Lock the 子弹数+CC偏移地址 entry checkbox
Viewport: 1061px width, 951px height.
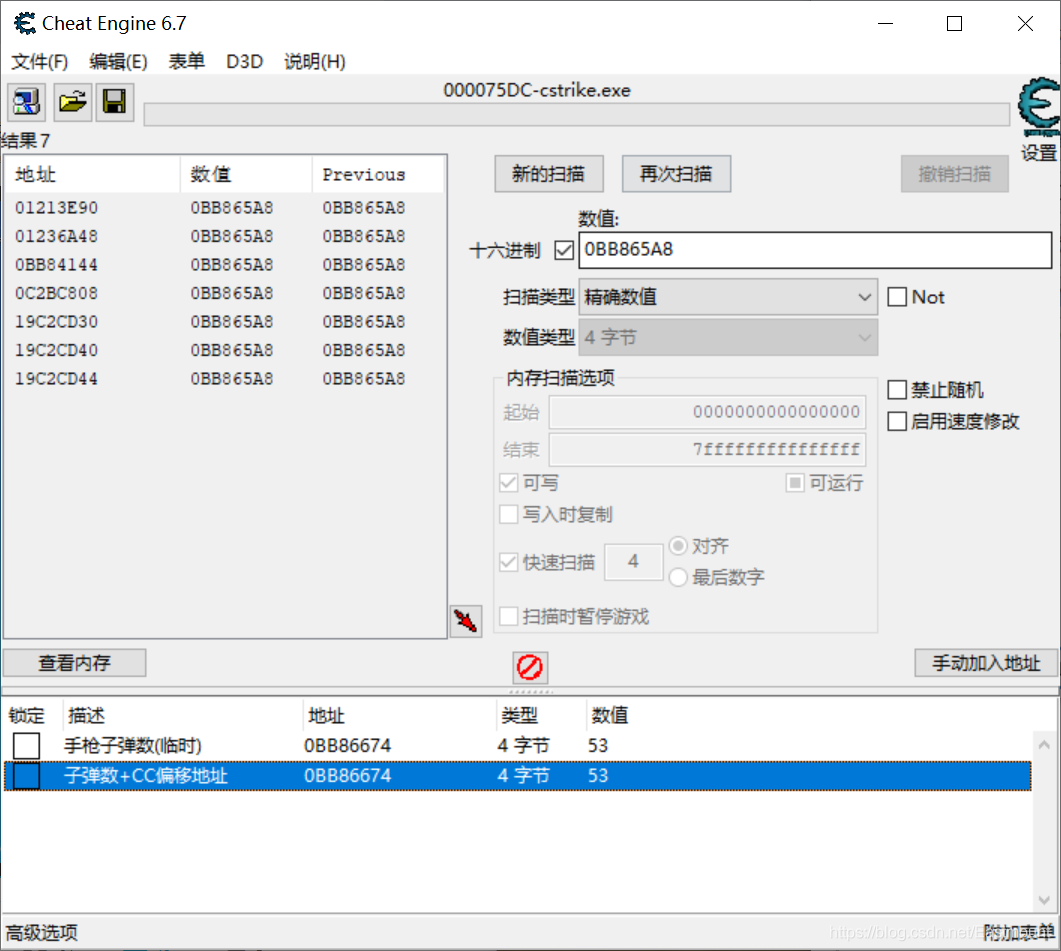26,776
